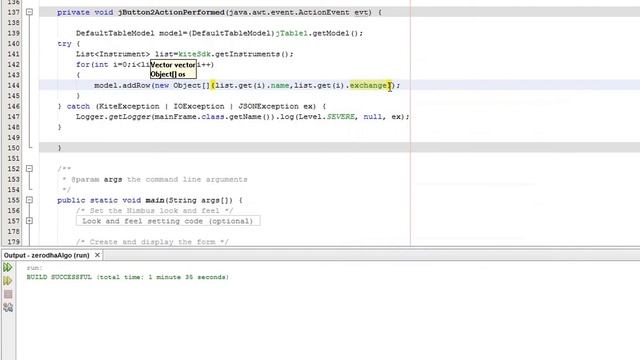
Task: Click the stop build icon in the Output panel
Action: [x=8, y=294]
